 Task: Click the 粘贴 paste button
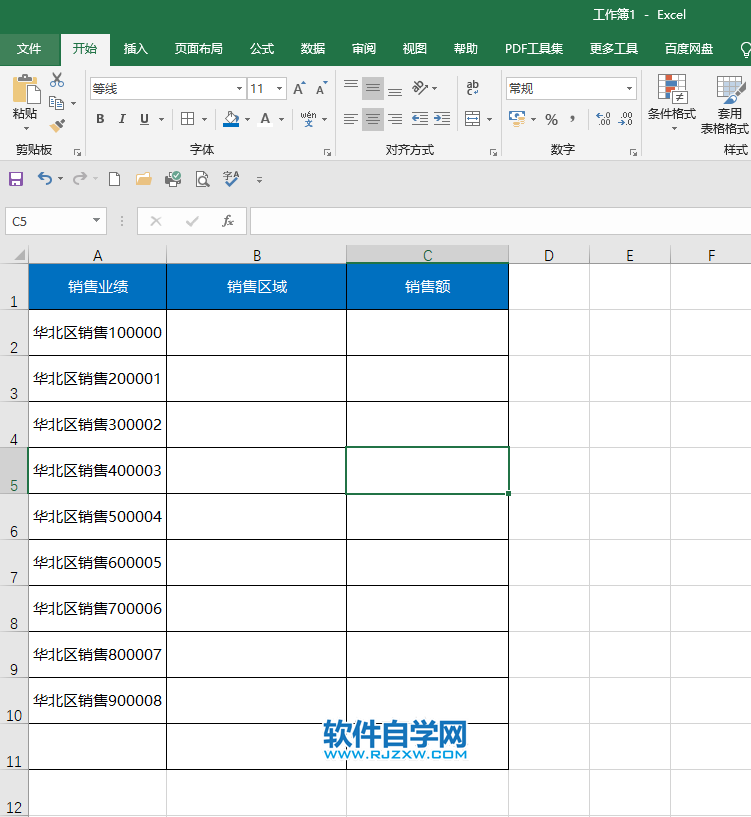[25, 100]
